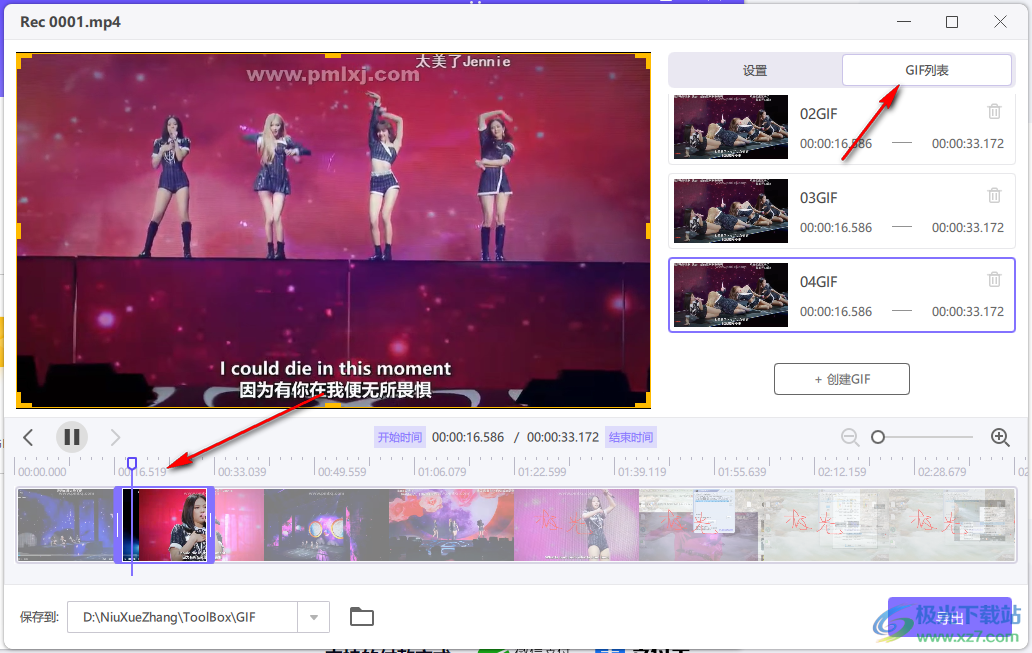The width and height of the screenshot is (1032, 653).
Task: Click the 02:12.159 mark on the timeline ruler
Action: (842, 472)
